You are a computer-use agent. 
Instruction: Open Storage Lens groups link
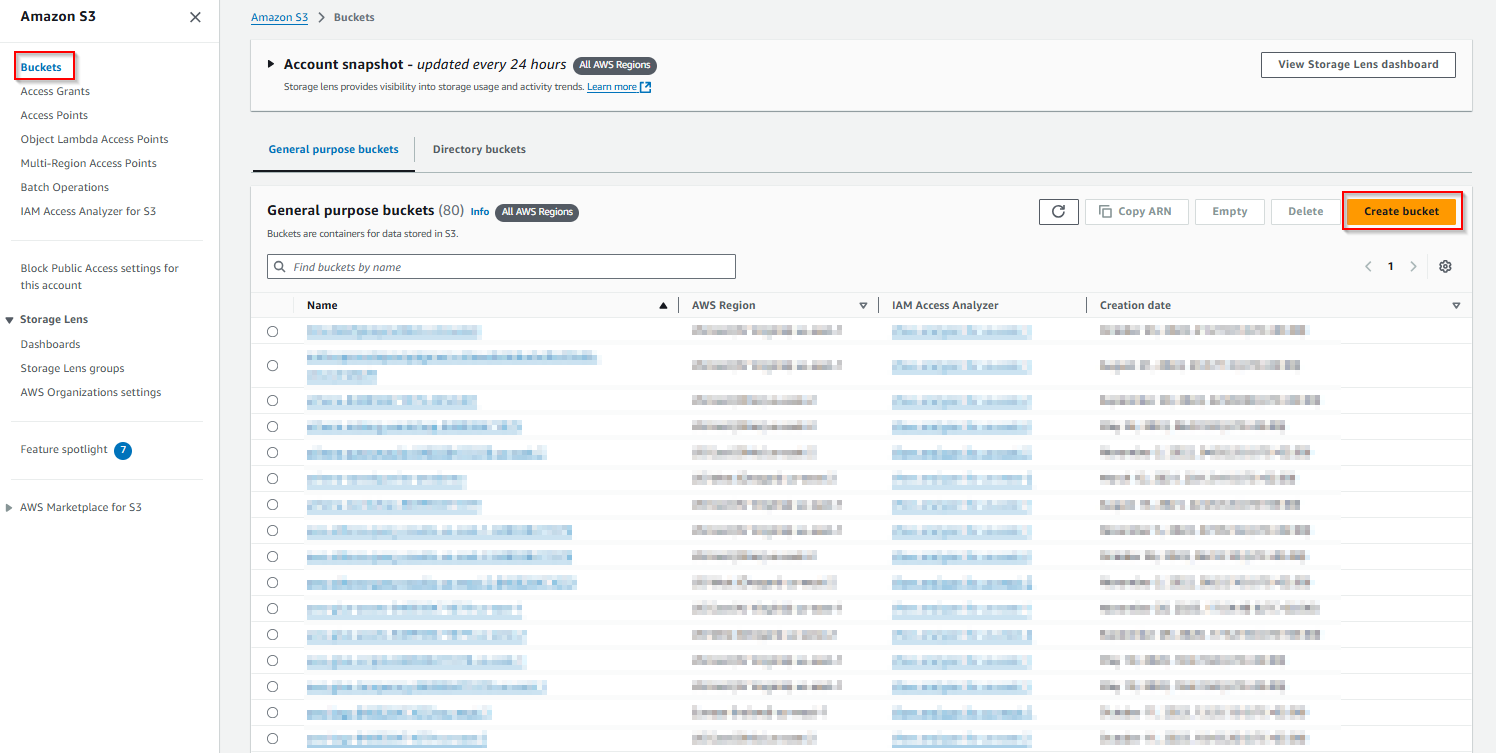72,368
